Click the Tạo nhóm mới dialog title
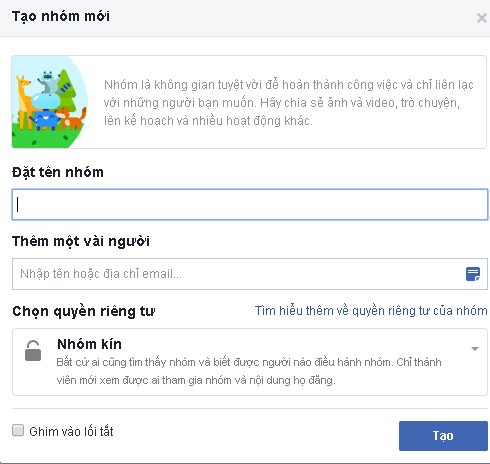490x464 pixels. tap(61, 16)
